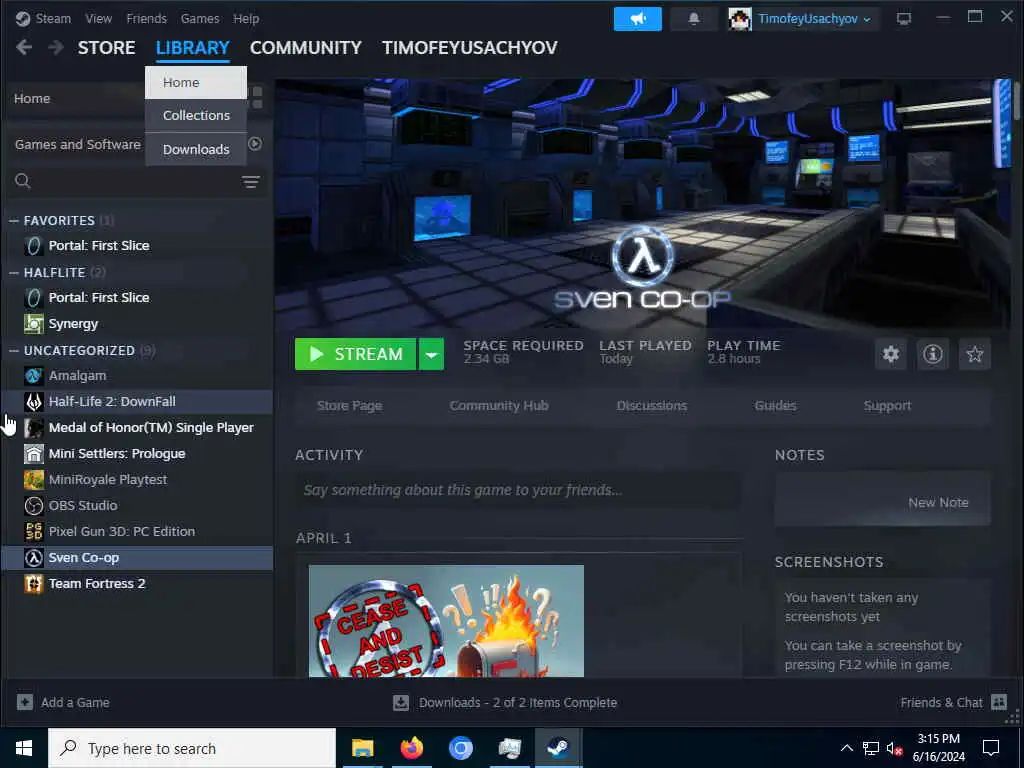Viewport: 1024px width, 768px height.
Task: Select Portal: First Slice under FAVORITES
Action: coord(137,246)
